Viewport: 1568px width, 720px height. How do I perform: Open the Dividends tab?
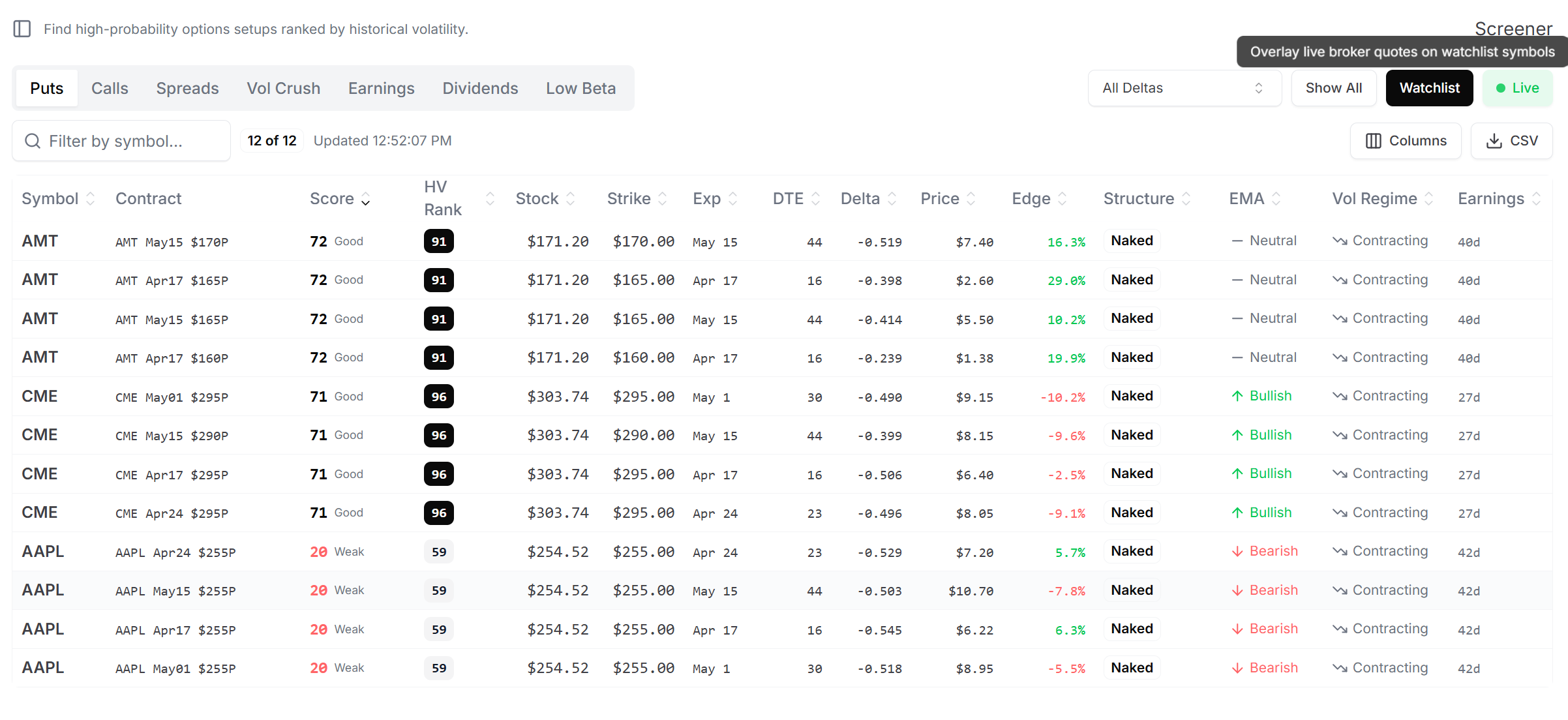(x=480, y=88)
